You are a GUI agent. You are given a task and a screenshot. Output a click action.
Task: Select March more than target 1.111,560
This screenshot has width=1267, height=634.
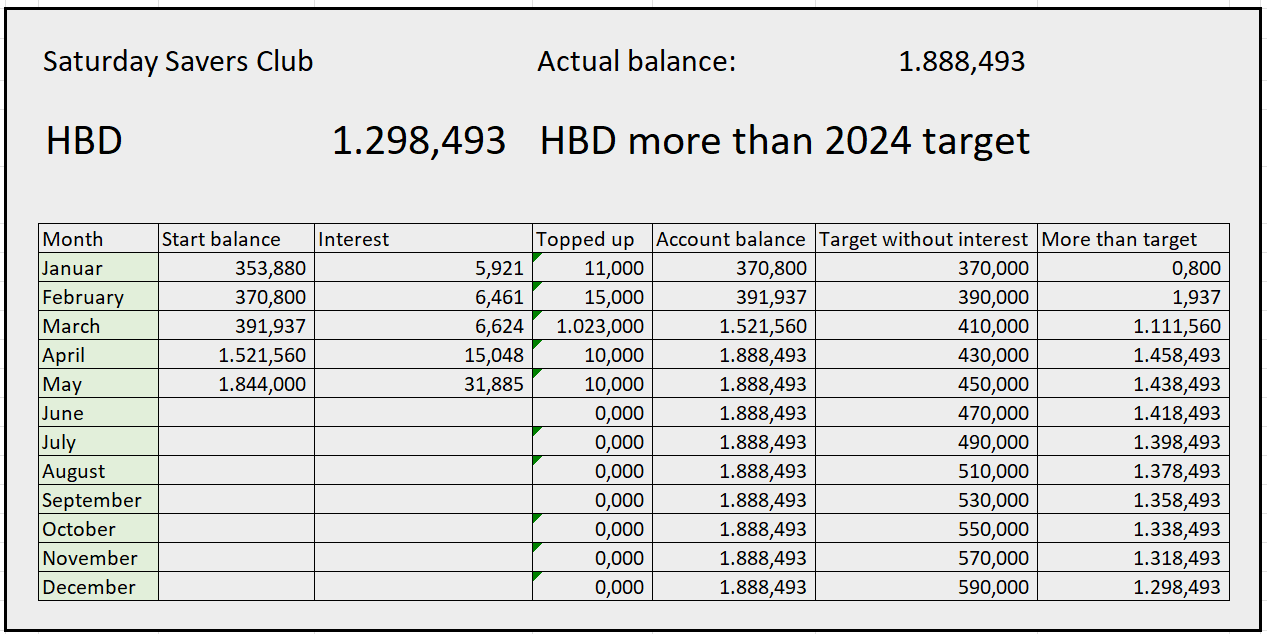[1133, 325]
